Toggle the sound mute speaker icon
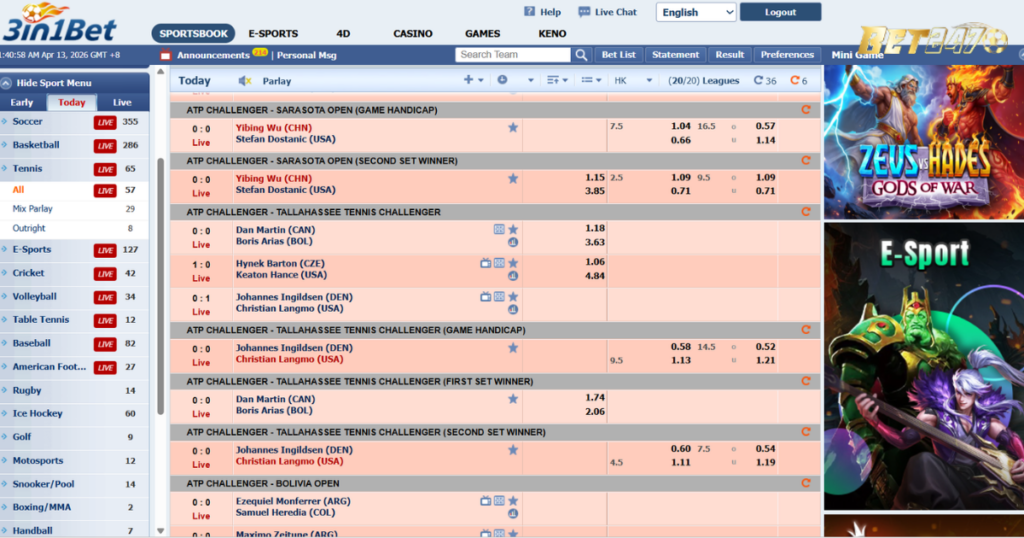1024x538 pixels. click(x=245, y=81)
